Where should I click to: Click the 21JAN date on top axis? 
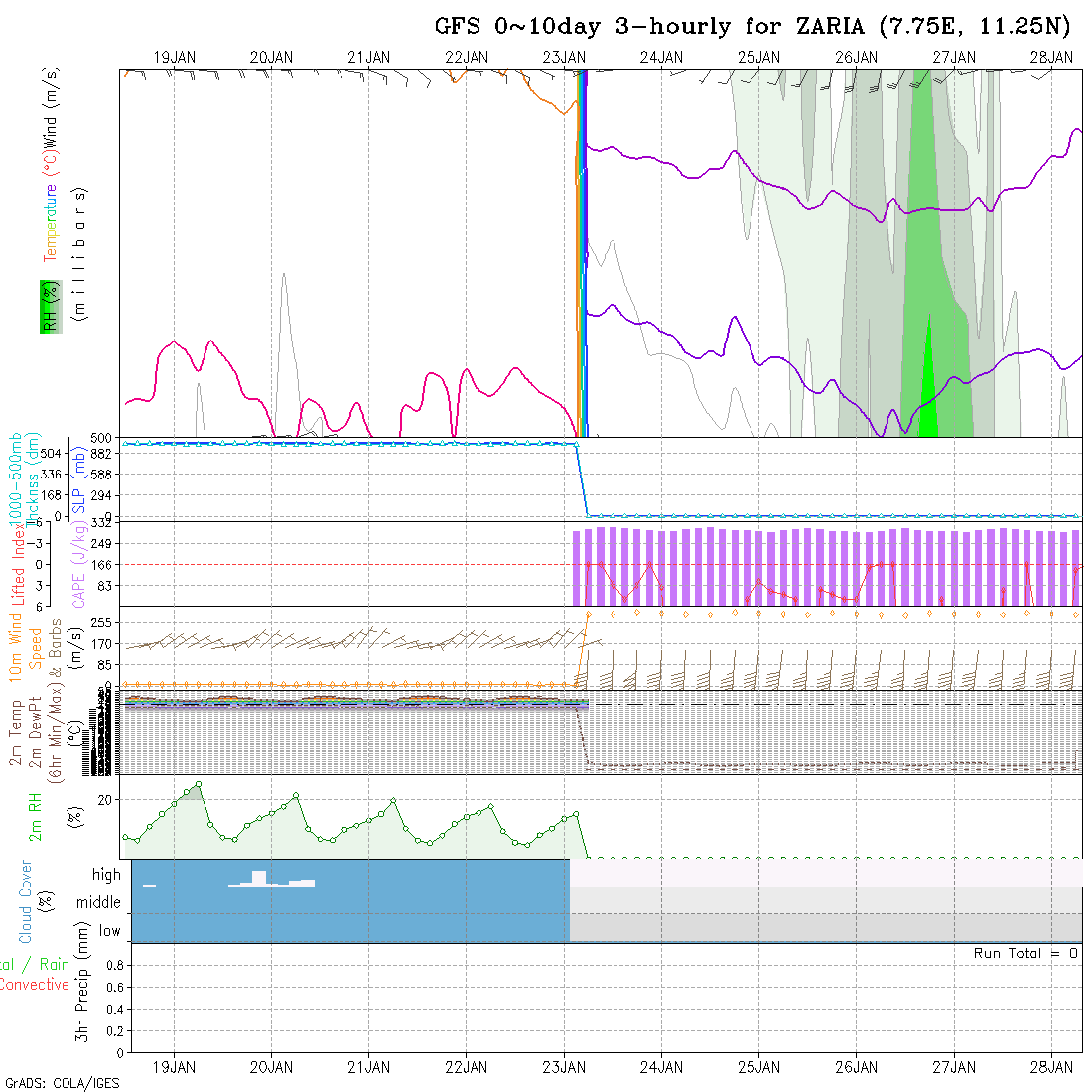[x=368, y=58]
